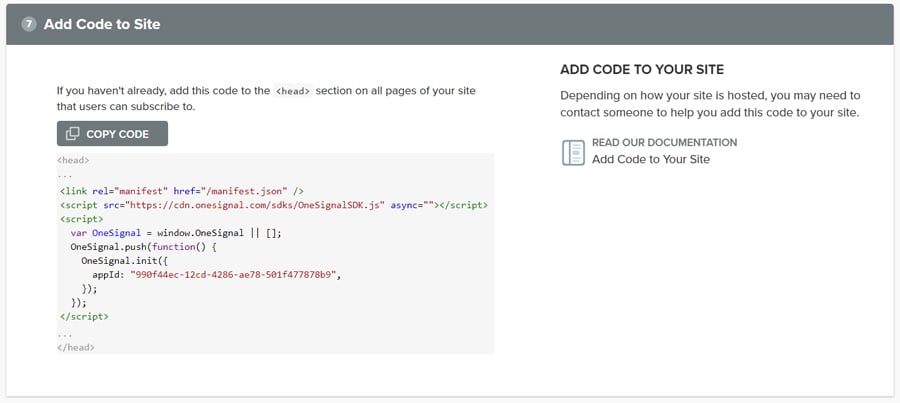This screenshot has width=900, height=403.
Task: Click the ADD CODE TO YOUR SITE heading
Action: pyautogui.click(x=641, y=70)
